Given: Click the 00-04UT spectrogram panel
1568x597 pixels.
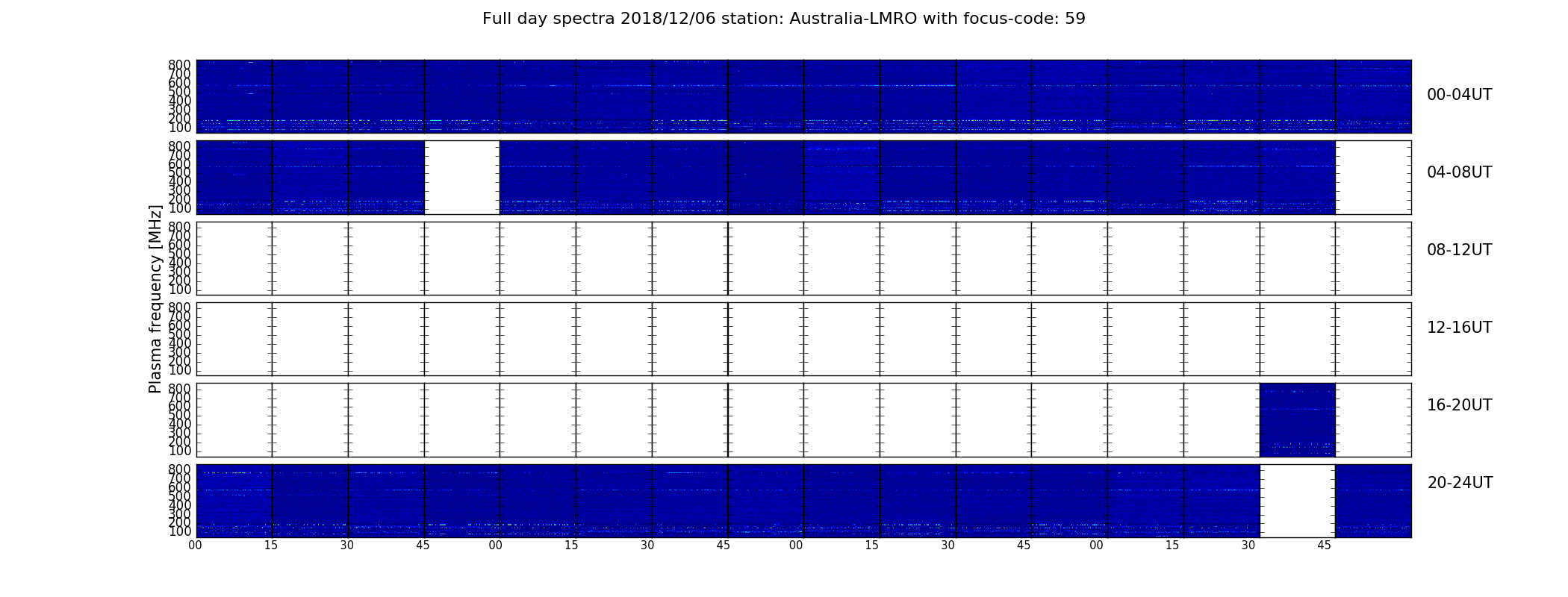Looking at the screenshot, I should (803, 96).
